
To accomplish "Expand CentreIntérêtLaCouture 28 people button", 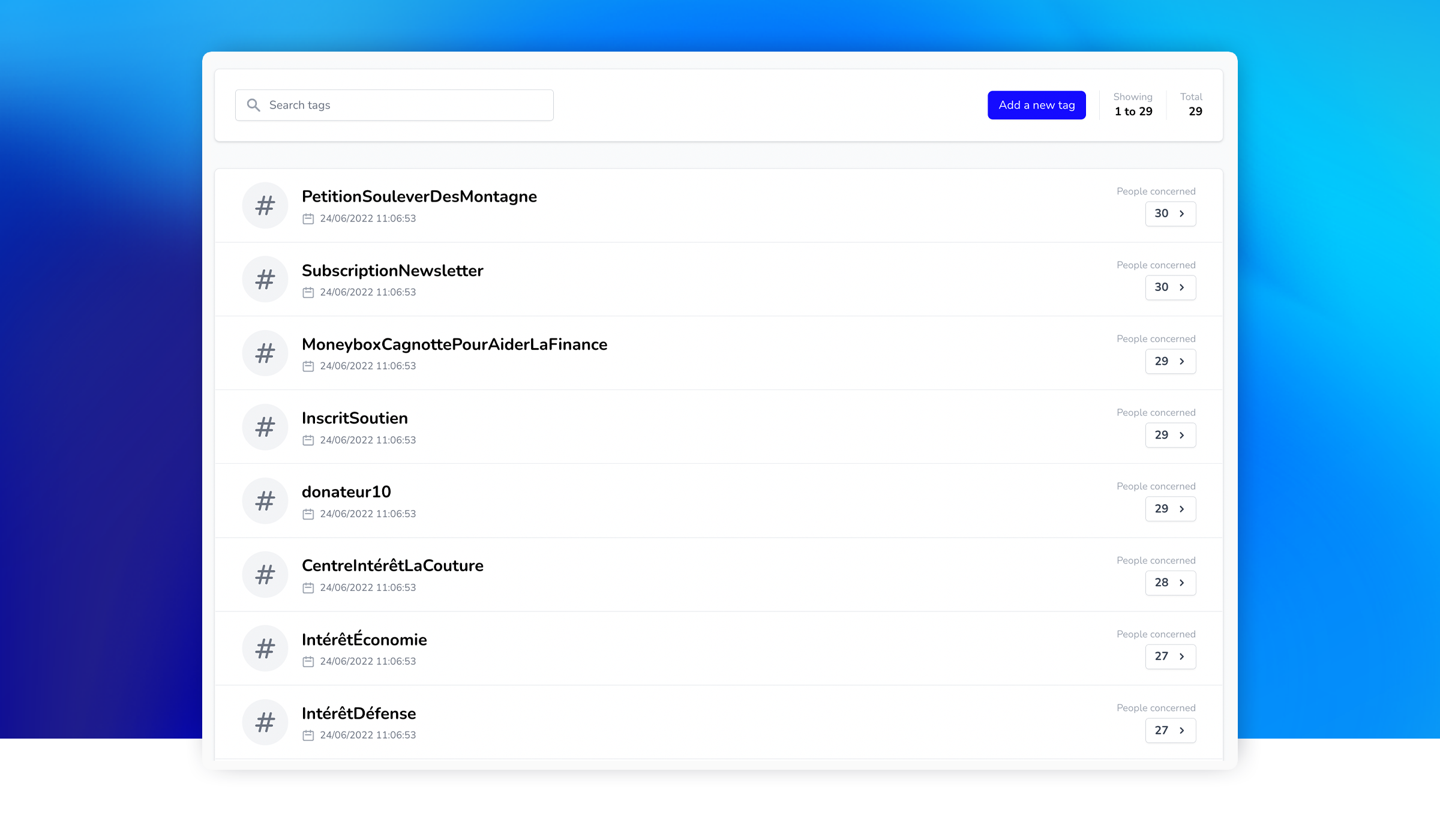I will click(x=1170, y=583).
